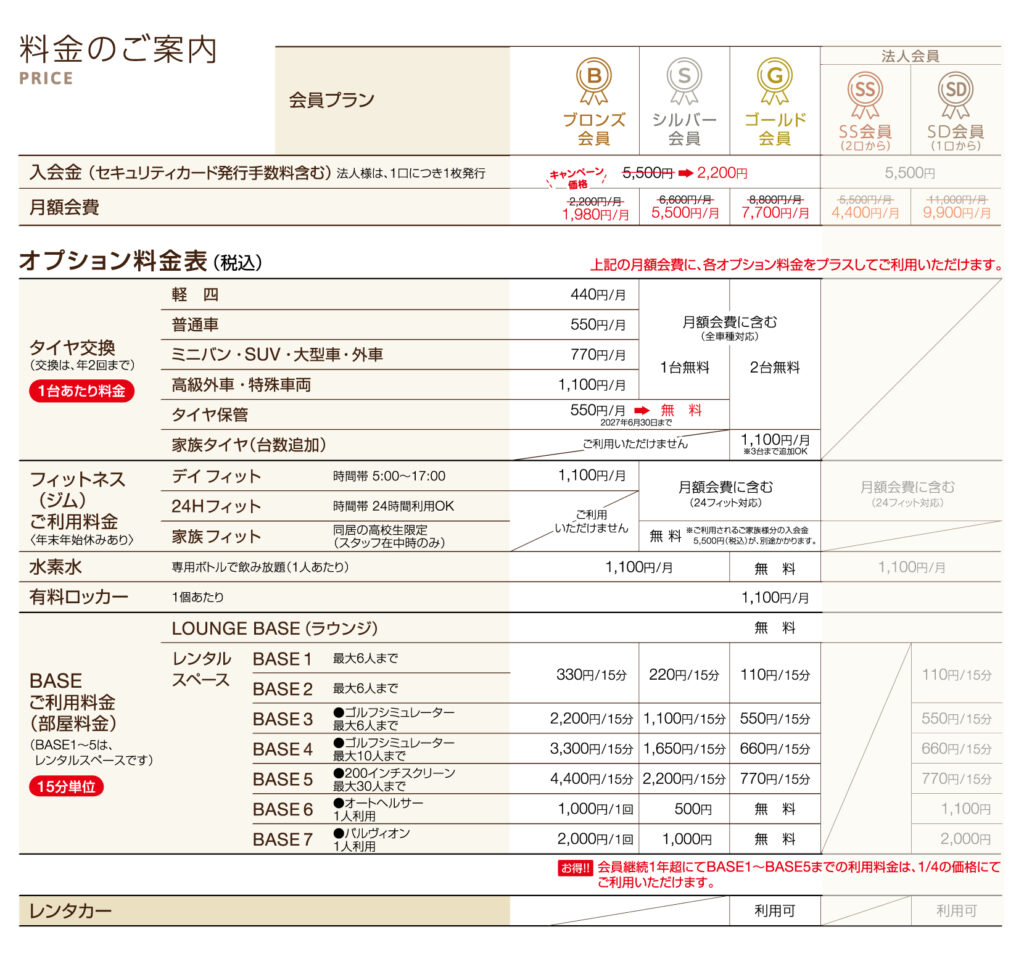
Task: Click the SD会員 corporate medal icon
Action: pos(955,90)
